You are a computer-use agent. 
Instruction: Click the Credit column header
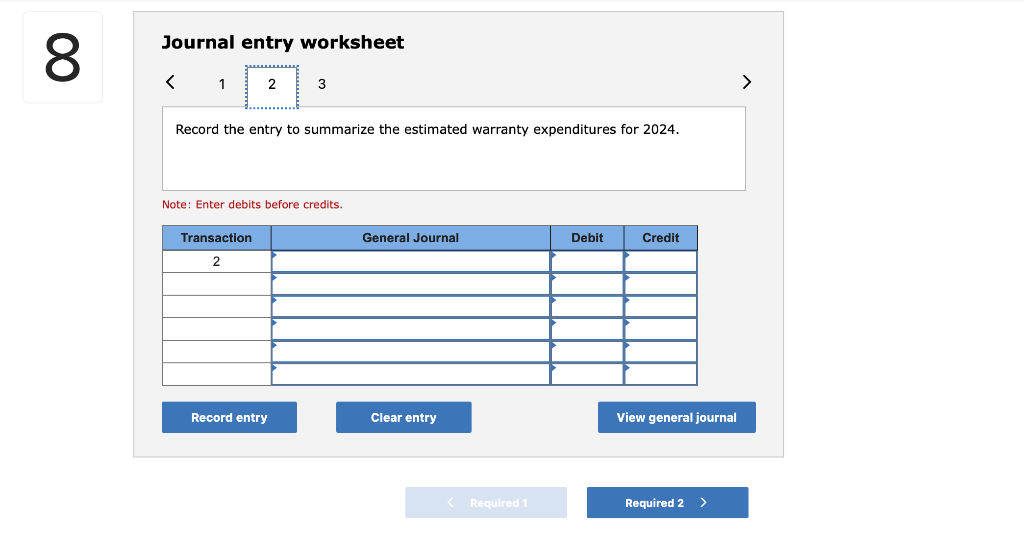(661, 238)
